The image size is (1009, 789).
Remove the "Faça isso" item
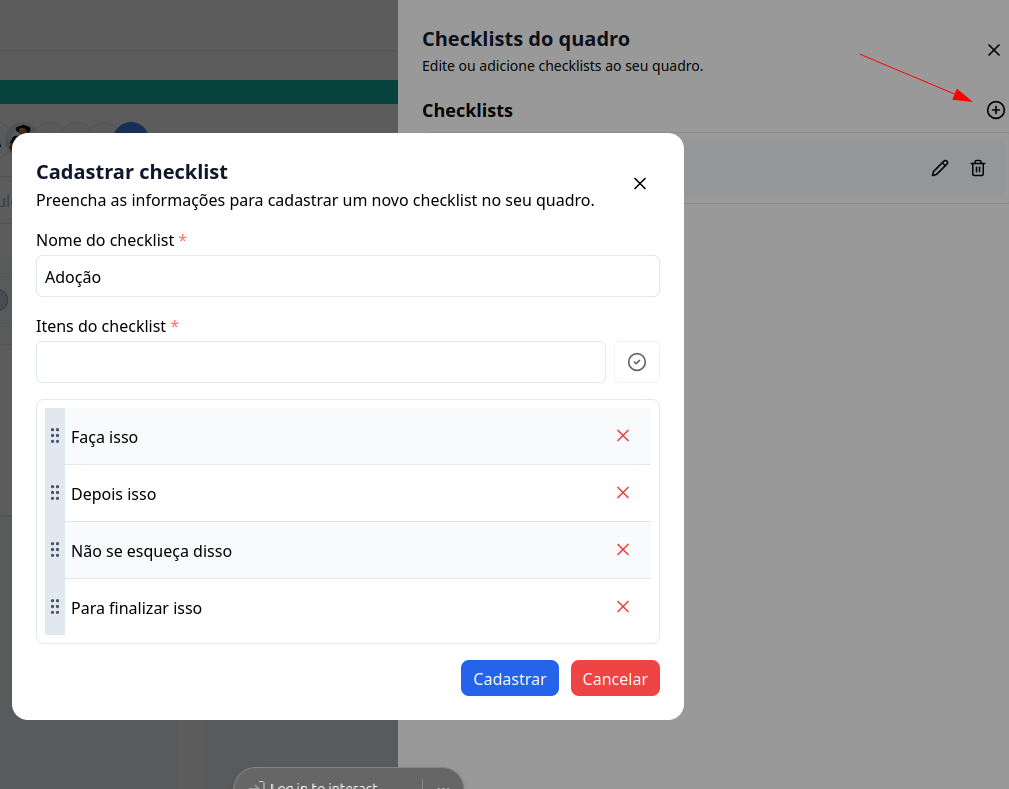[x=623, y=436]
